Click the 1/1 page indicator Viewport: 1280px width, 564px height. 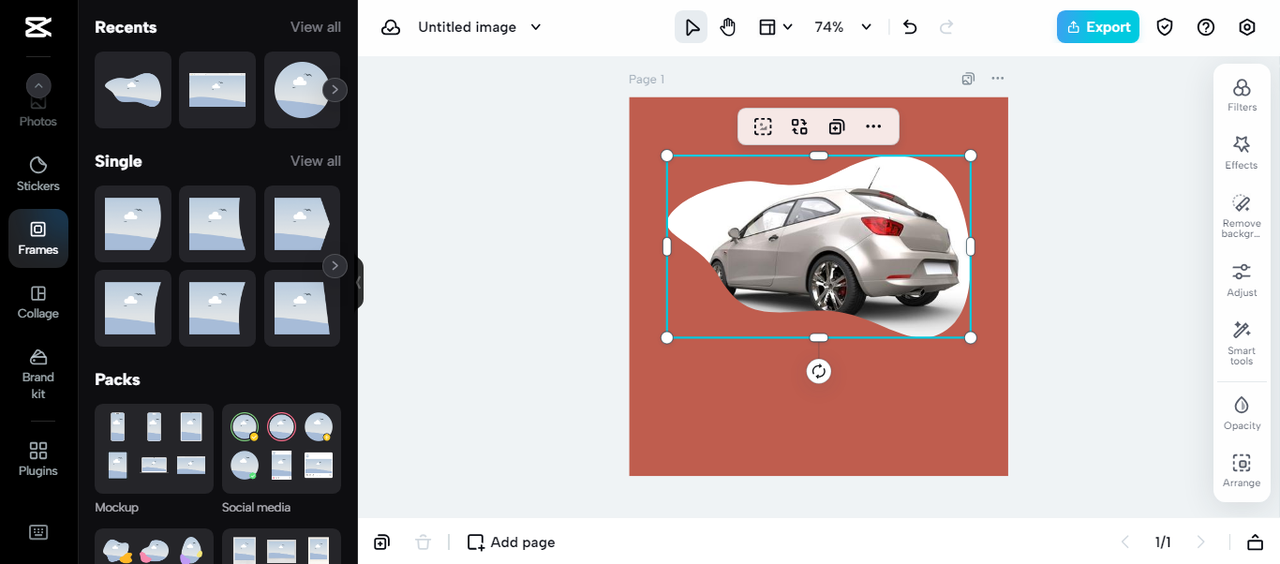point(1163,542)
